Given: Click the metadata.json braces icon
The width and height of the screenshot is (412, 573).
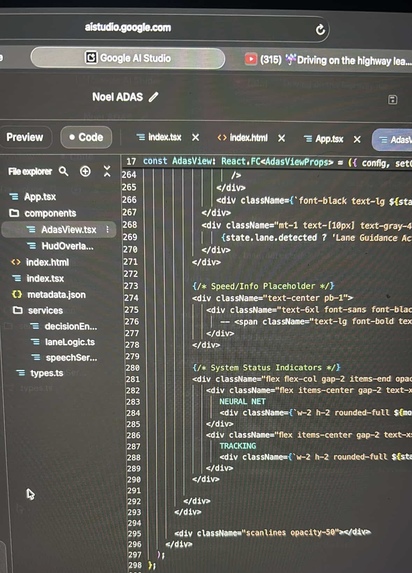Looking at the screenshot, I should click(17, 294).
